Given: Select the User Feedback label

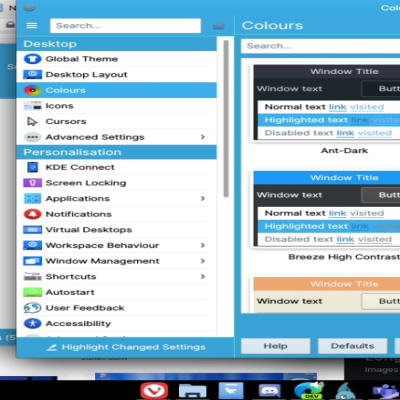Looking at the screenshot, I should [x=85, y=308].
